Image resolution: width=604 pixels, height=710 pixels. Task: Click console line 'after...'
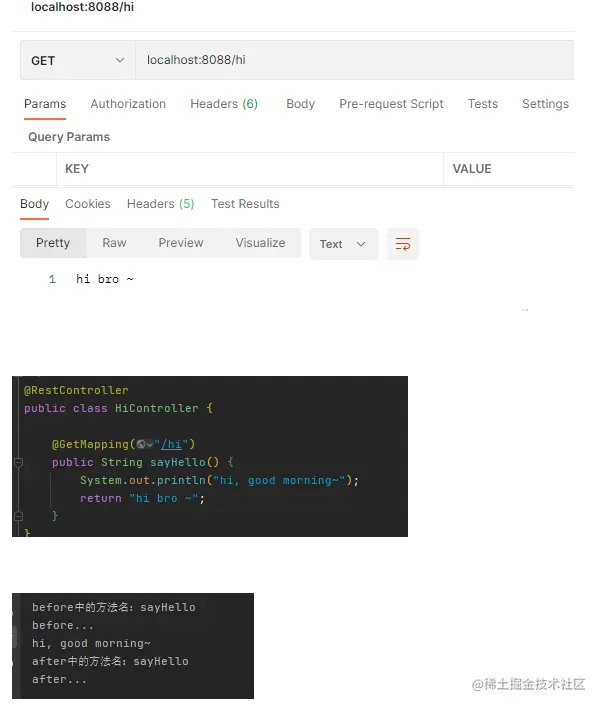click(x=59, y=680)
